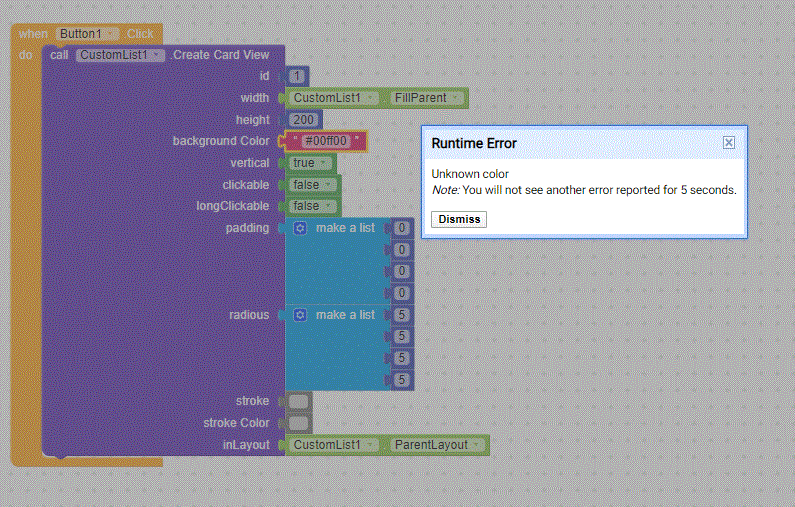The width and height of the screenshot is (795, 507).
Task: Click the radious list mutator gear icon
Action: pos(300,315)
